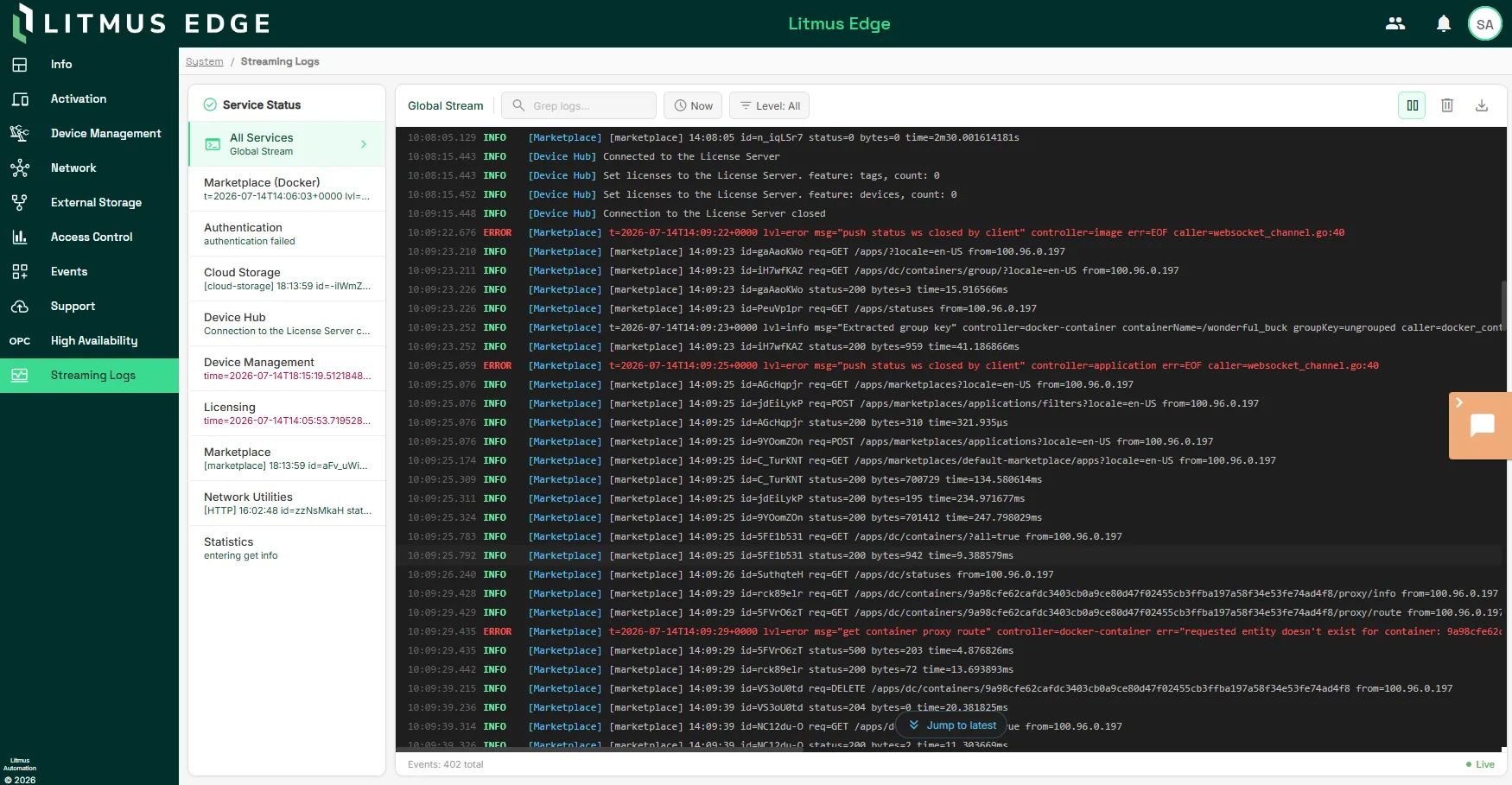Click the users icon in header

tap(1395, 24)
